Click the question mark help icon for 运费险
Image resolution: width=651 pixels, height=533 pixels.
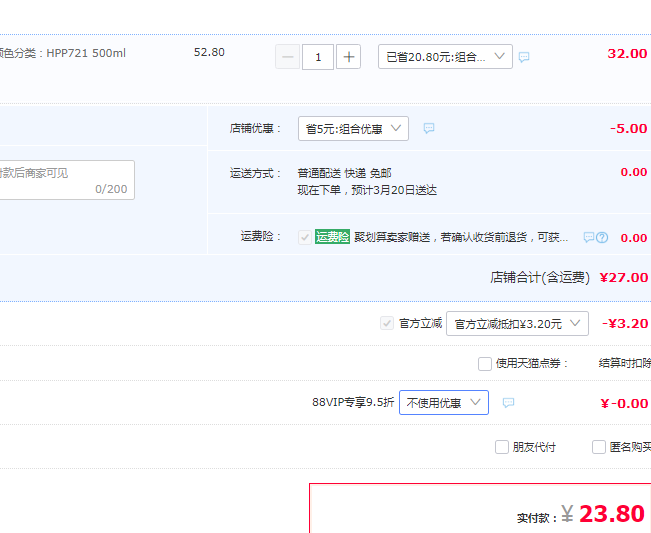[602, 237]
